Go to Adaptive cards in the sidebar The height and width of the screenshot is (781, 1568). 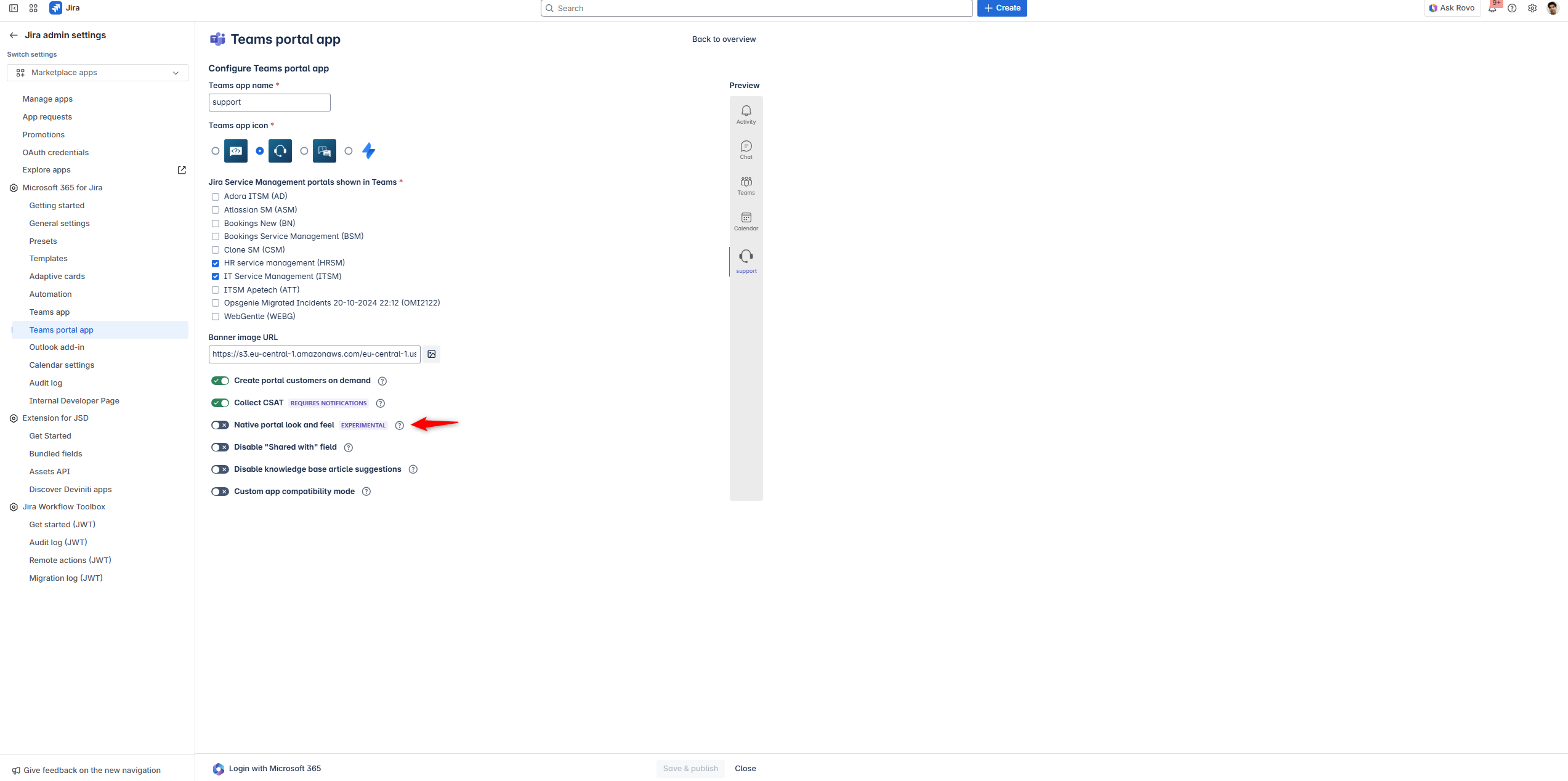[x=57, y=277]
